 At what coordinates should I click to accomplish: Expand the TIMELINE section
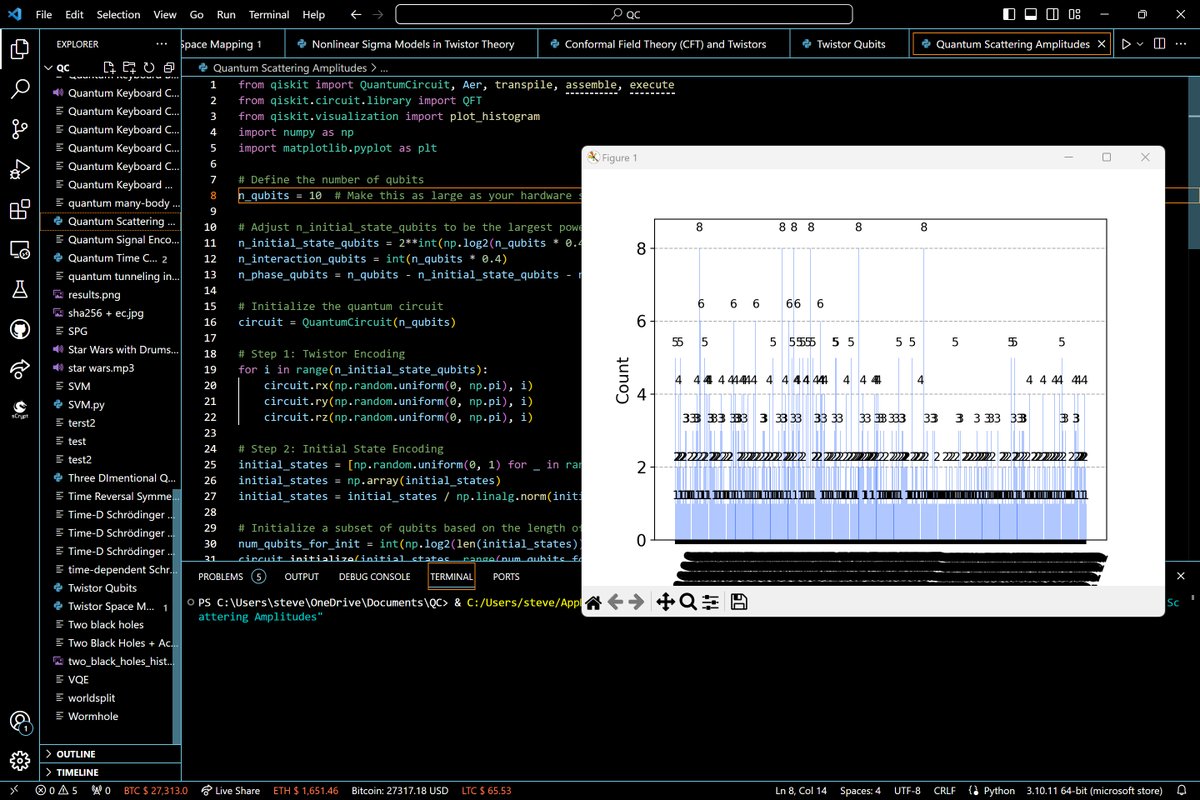76,773
